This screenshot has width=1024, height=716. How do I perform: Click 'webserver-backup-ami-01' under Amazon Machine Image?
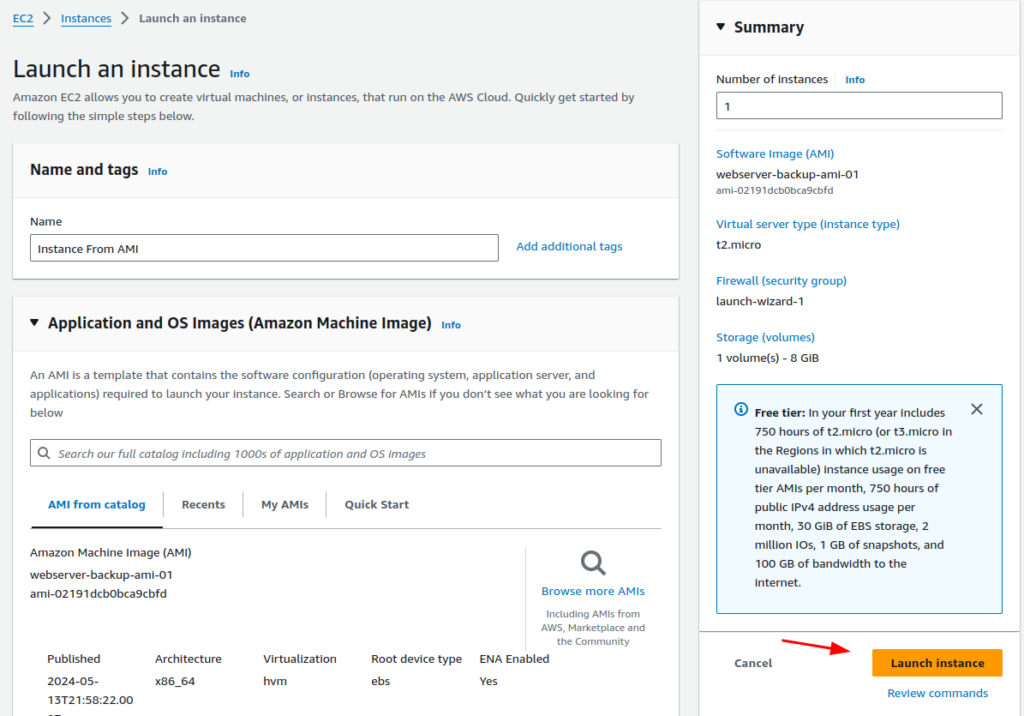pos(101,575)
